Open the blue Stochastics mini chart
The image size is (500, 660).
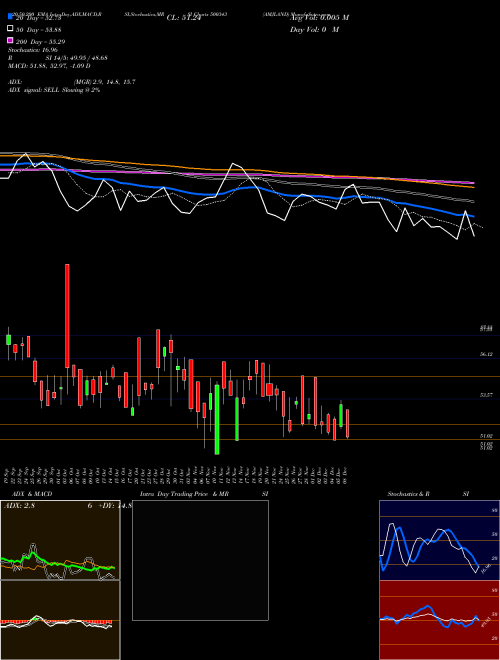tap(439, 540)
